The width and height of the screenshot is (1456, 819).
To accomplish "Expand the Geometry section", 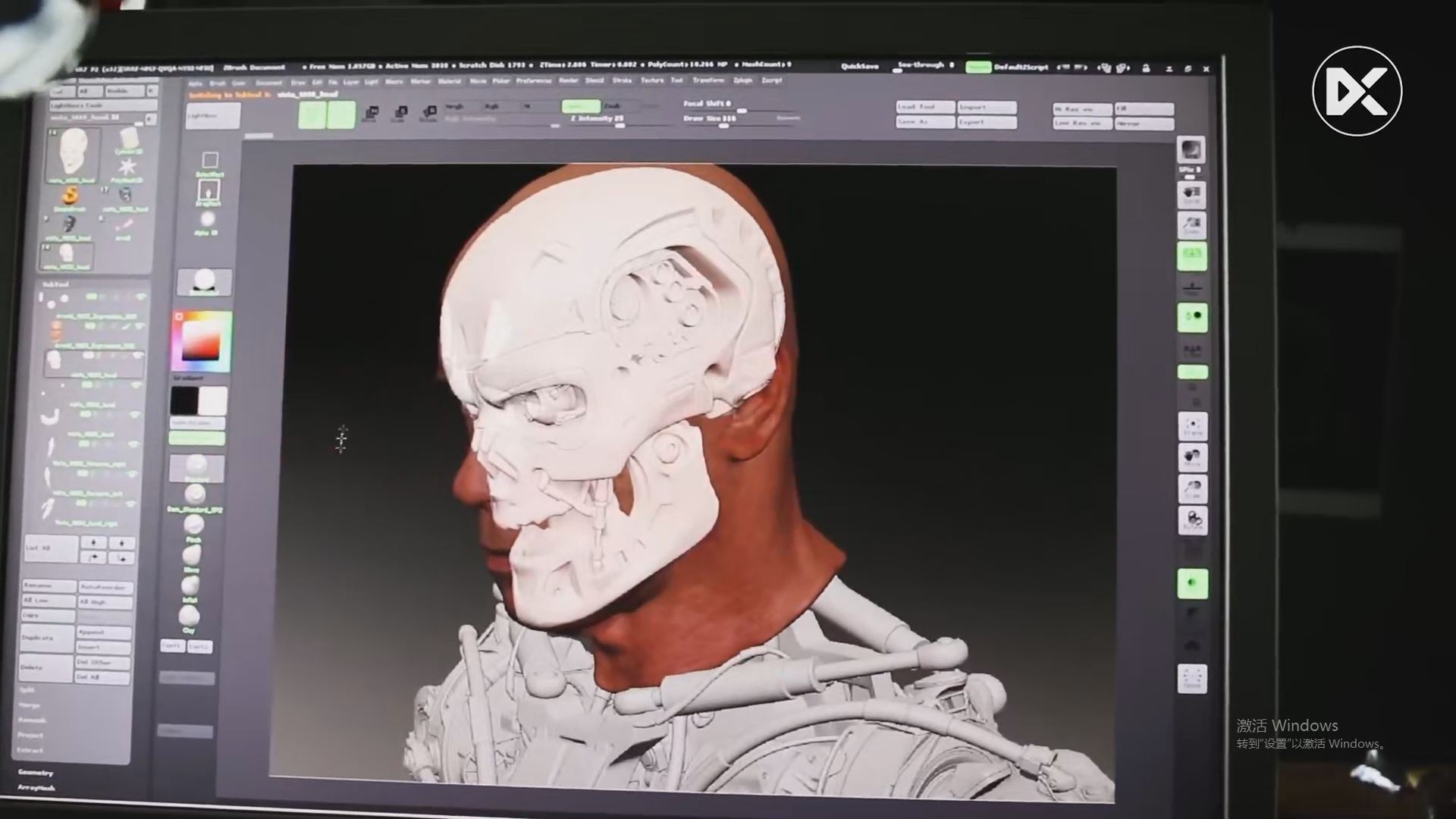I will (x=36, y=772).
